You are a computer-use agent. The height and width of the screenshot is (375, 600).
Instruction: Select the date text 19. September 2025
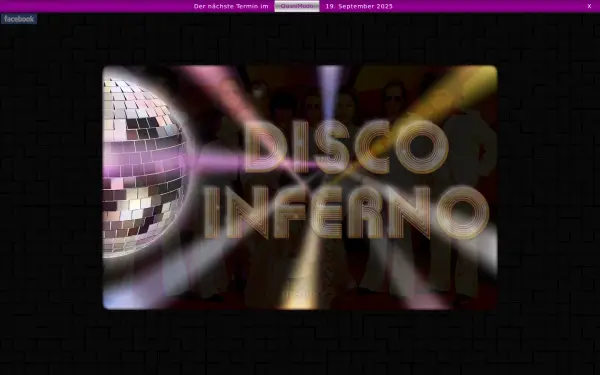(x=359, y=6)
